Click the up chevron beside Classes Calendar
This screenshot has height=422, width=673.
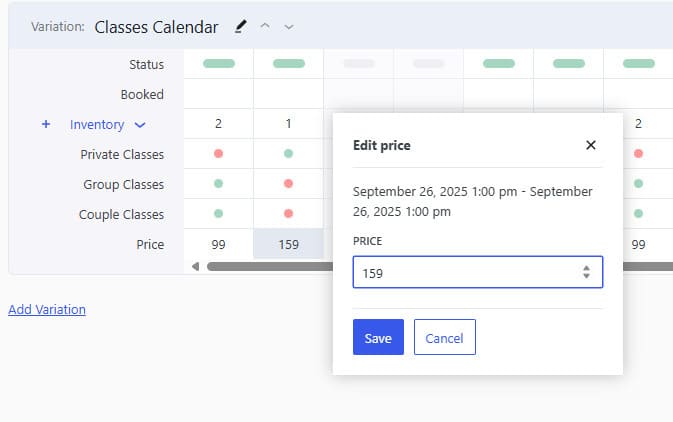(x=265, y=26)
